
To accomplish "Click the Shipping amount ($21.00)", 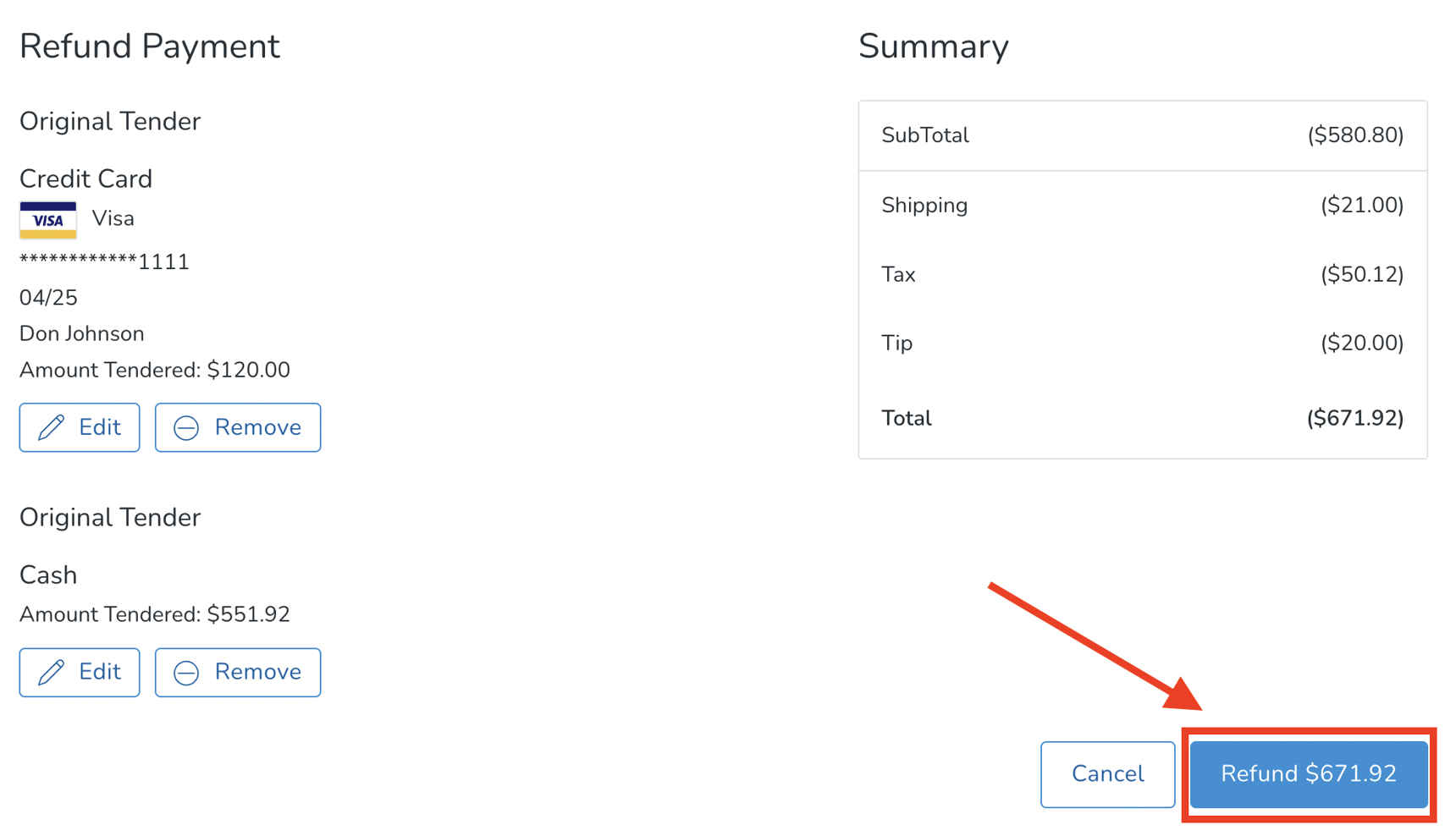I will tap(1362, 206).
